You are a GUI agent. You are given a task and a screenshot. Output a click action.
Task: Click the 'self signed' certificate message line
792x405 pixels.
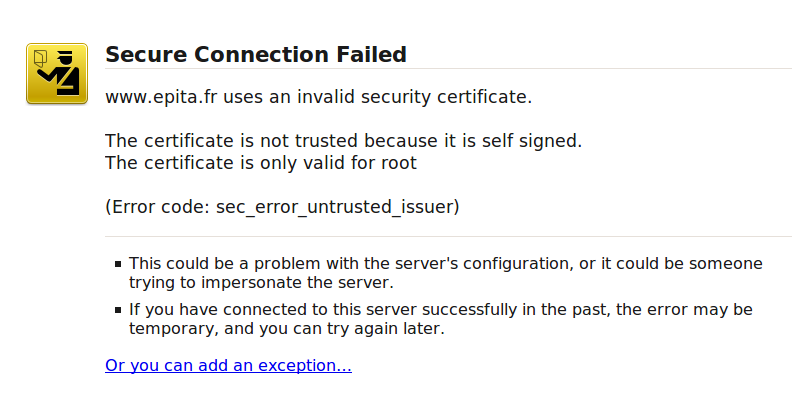pyautogui.click(x=343, y=140)
